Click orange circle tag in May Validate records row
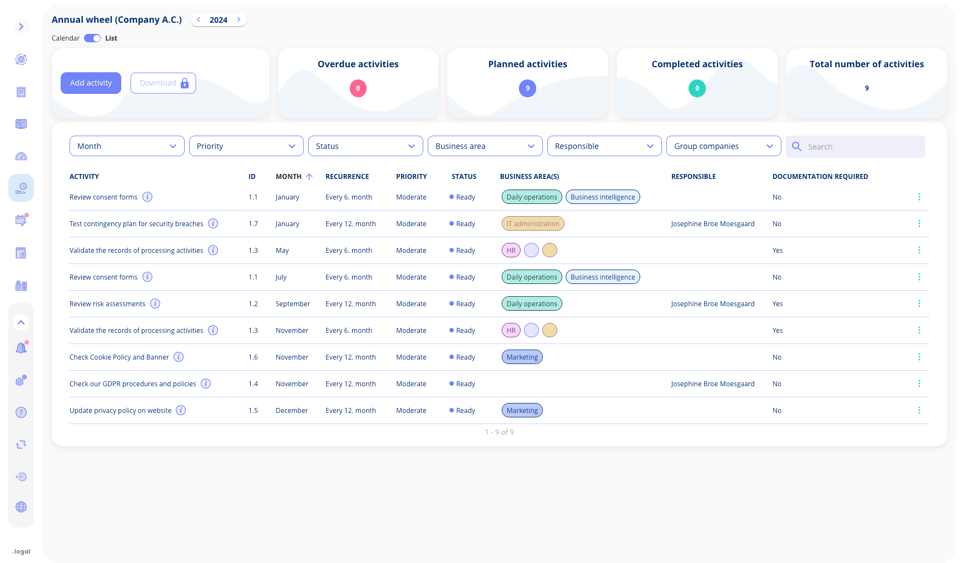The image size is (960, 563). (x=550, y=250)
